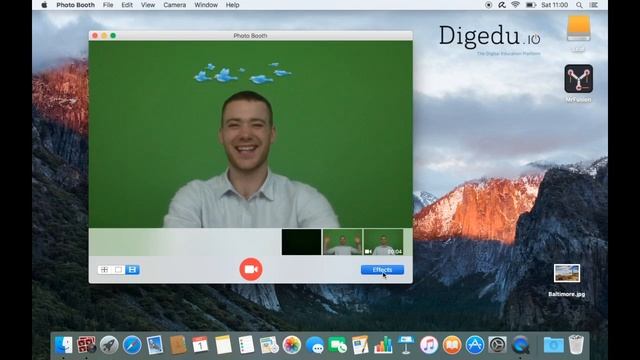Open Photos from the dock
The height and width of the screenshot is (360, 640).
(292, 345)
